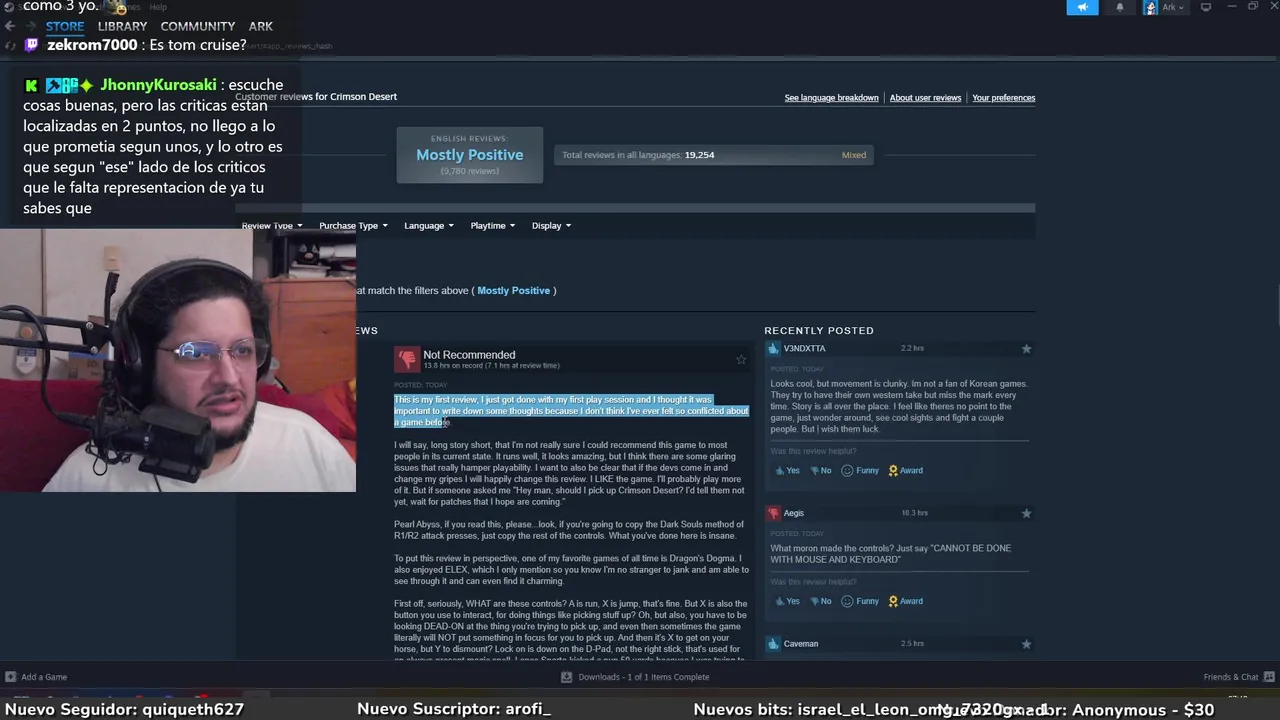Image resolution: width=1280 pixels, height=720 pixels.
Task: Mark V3NDXTTA review as Funny
Action: tap(860, 471)
